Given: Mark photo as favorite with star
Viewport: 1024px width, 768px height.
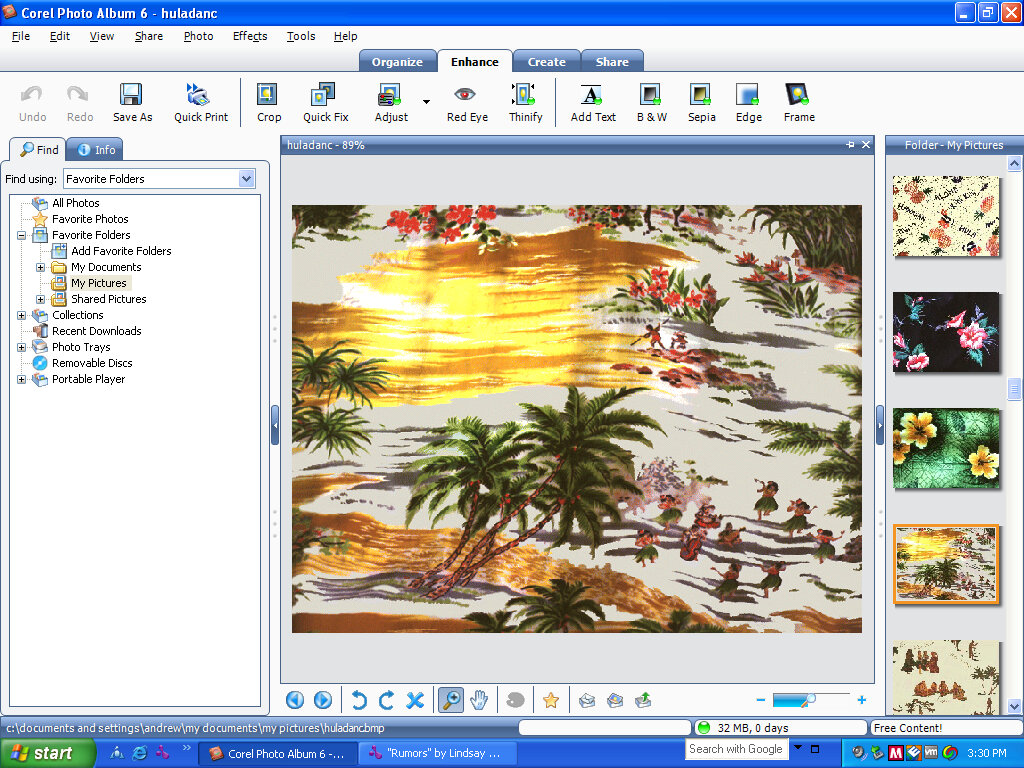Looking at the screenshot, I should [550, 700].
